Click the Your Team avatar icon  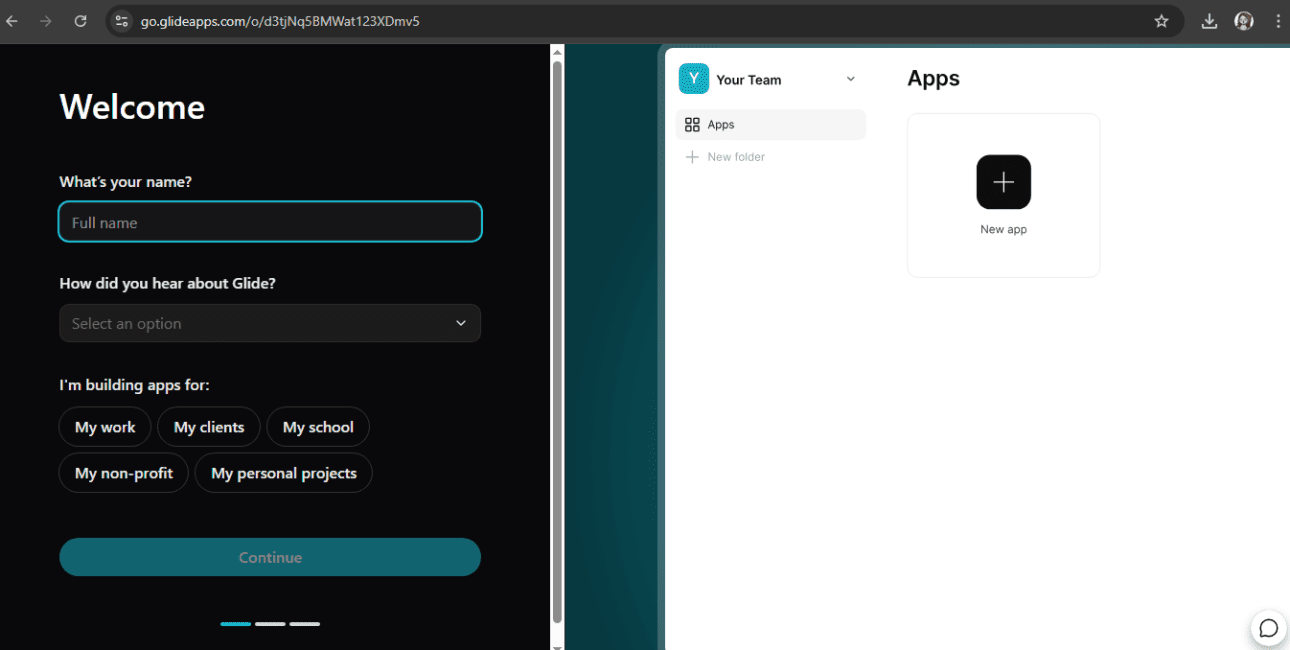coord(693,79)
